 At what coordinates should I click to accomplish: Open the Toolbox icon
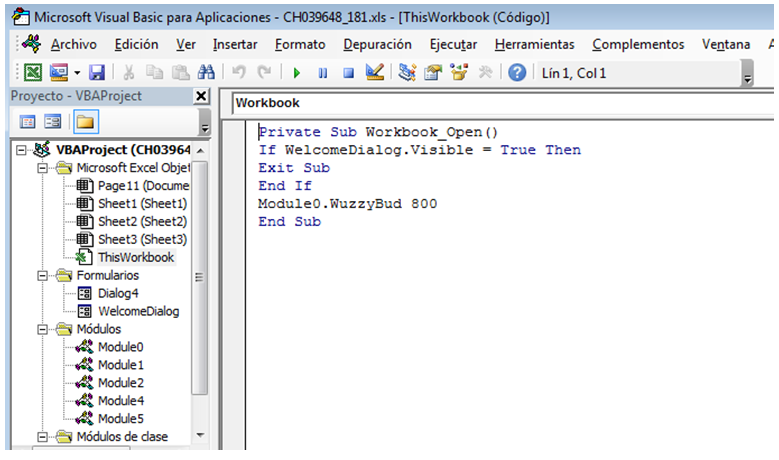coord(485,73)
